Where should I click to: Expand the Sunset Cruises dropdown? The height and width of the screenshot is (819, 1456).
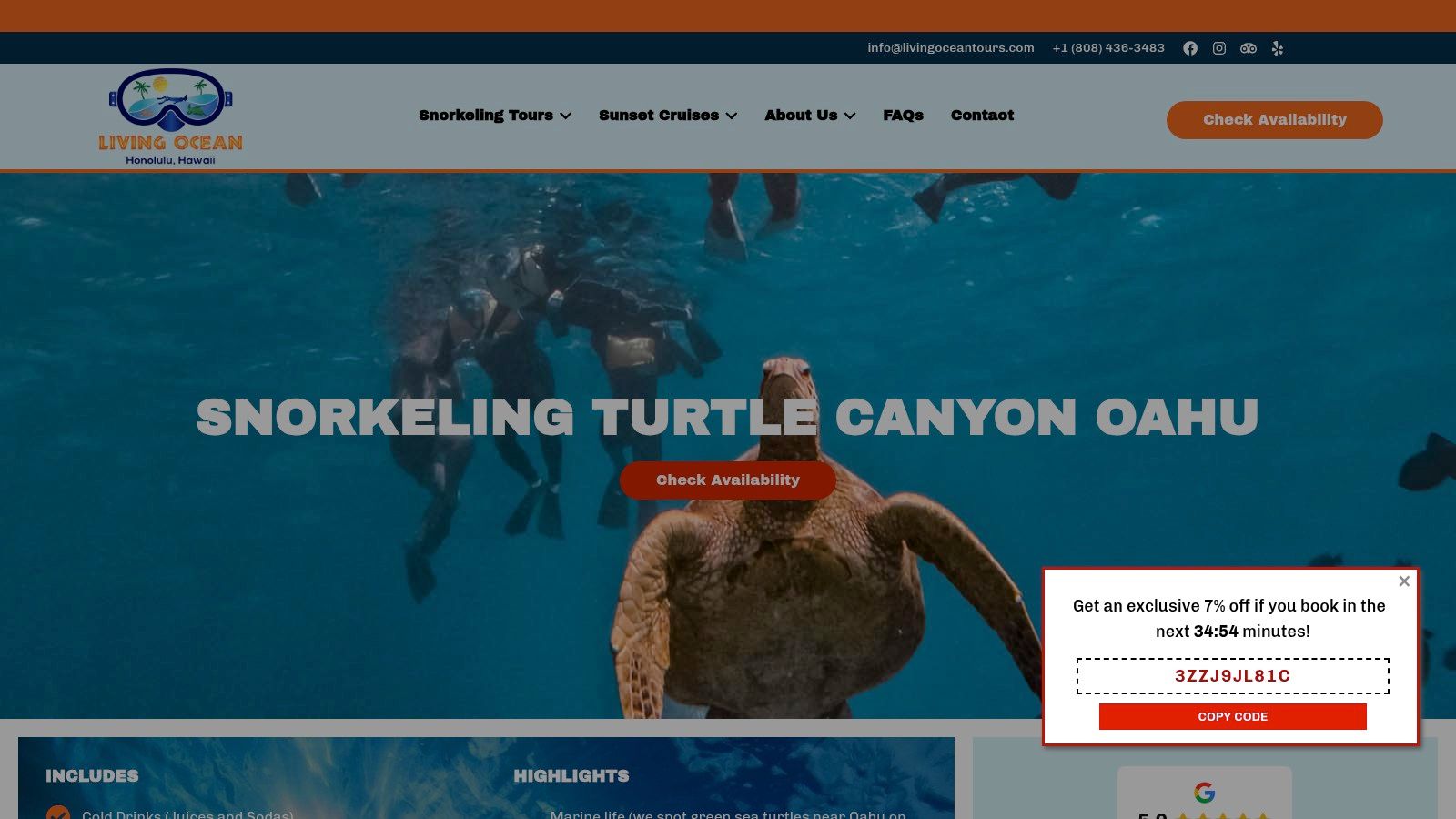668,116
